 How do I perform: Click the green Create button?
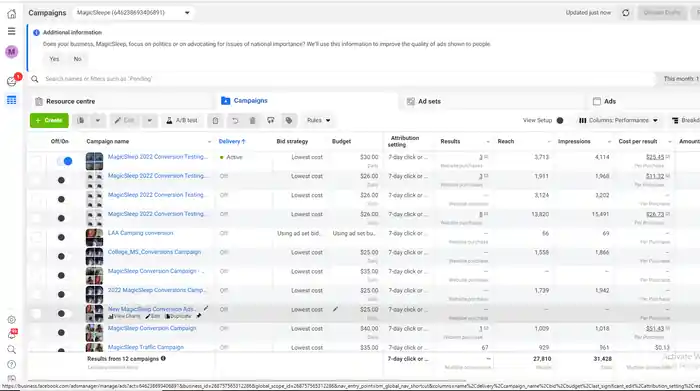coord(49,121)
